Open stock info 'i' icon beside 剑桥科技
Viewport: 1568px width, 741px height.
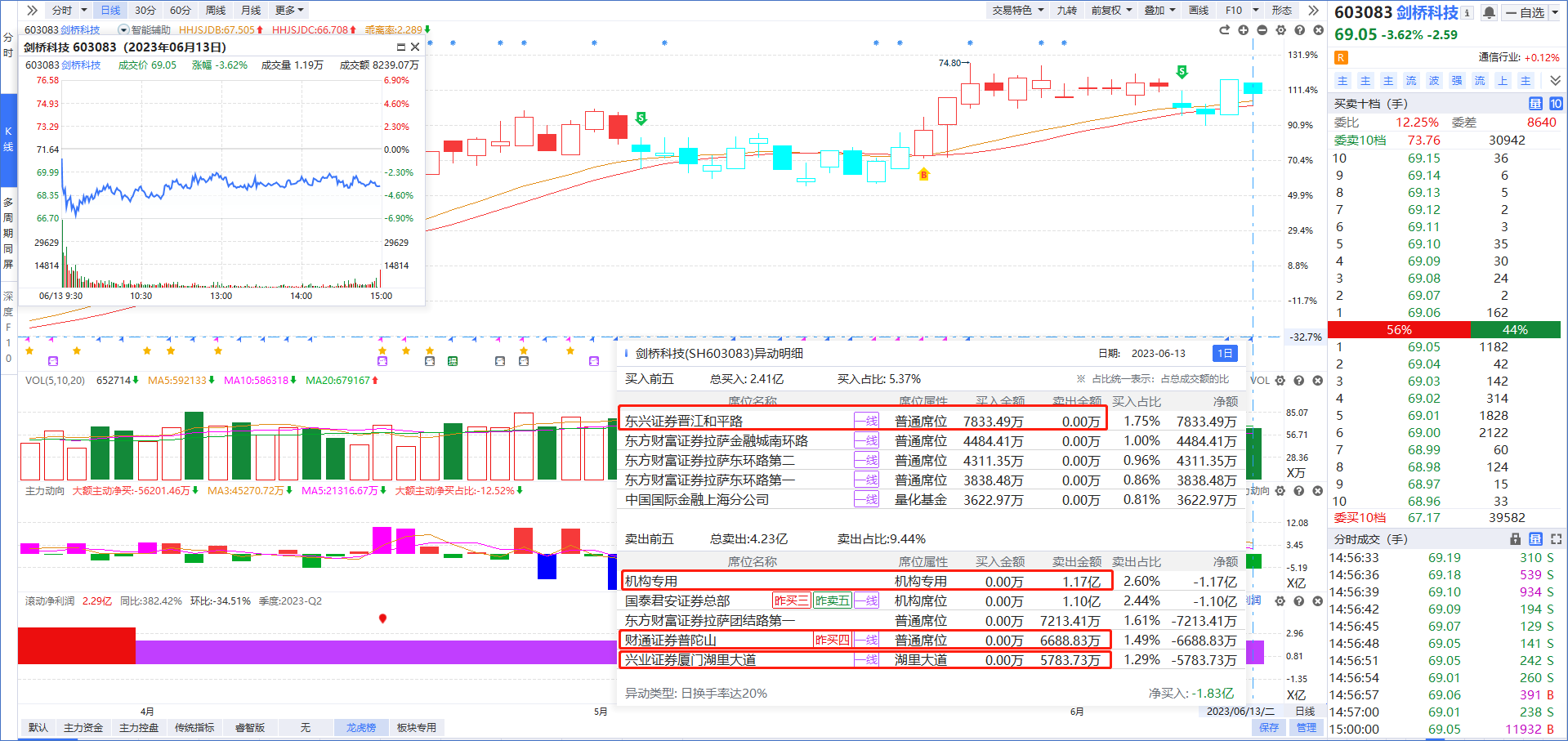1468,12
